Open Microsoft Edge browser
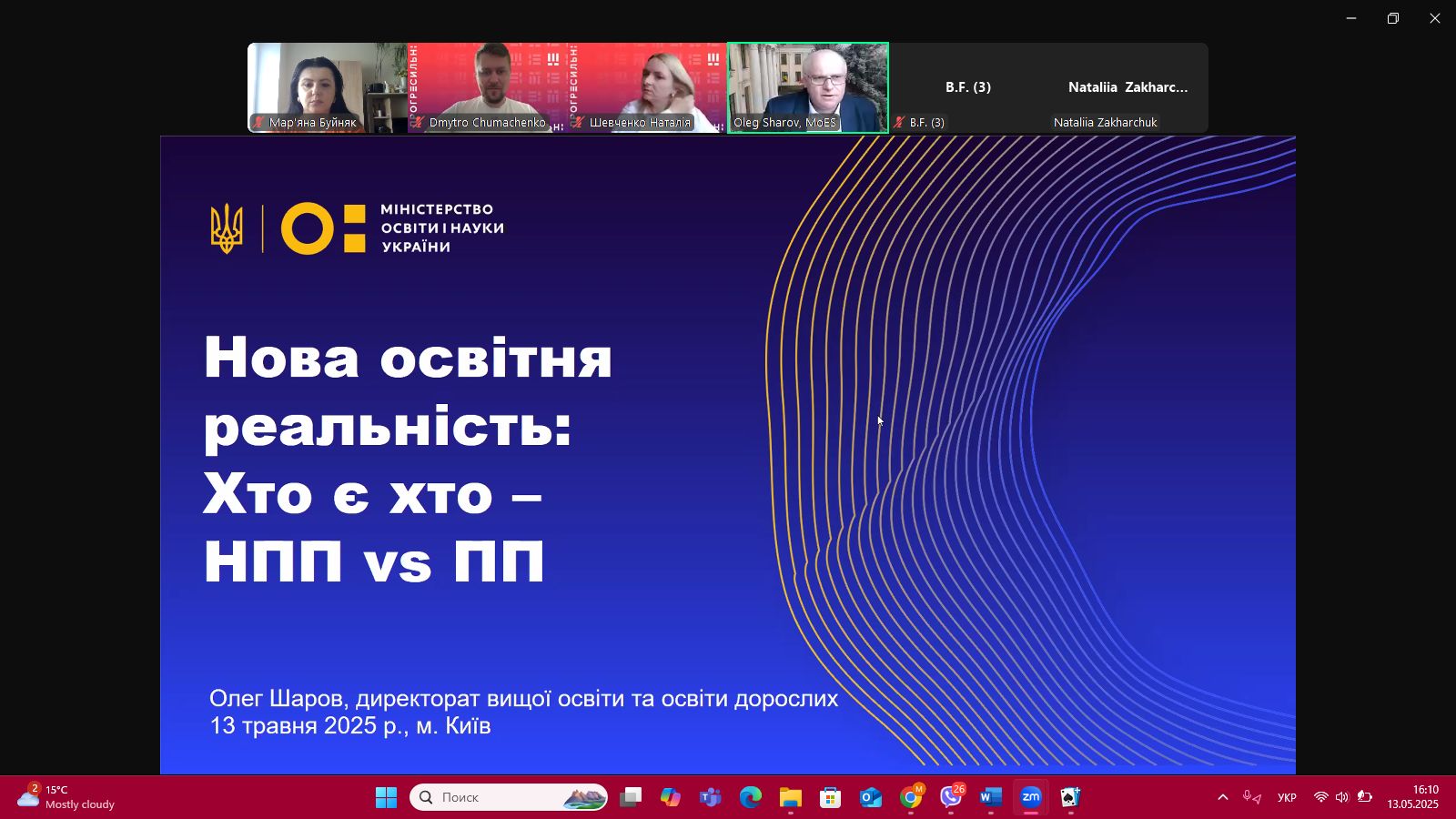The width and height of the screenshot is (1456, 819). [x=750, y=797]
